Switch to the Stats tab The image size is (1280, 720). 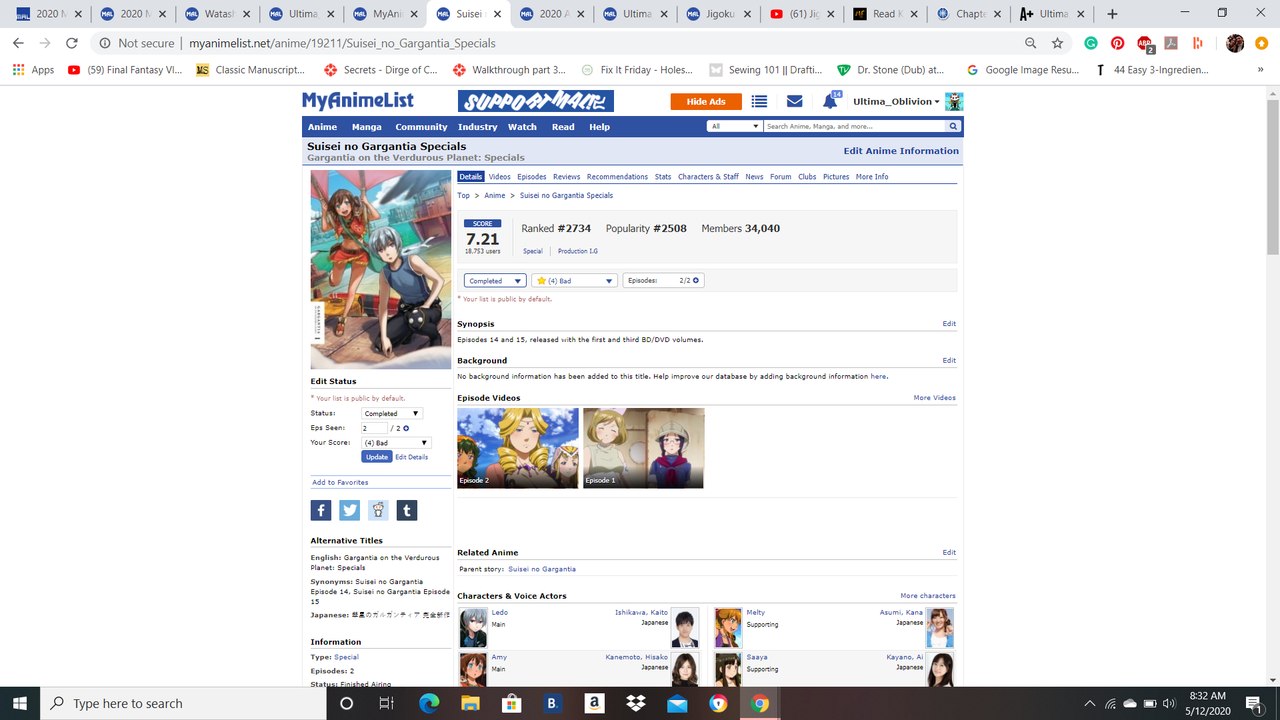tap(663, 177)
